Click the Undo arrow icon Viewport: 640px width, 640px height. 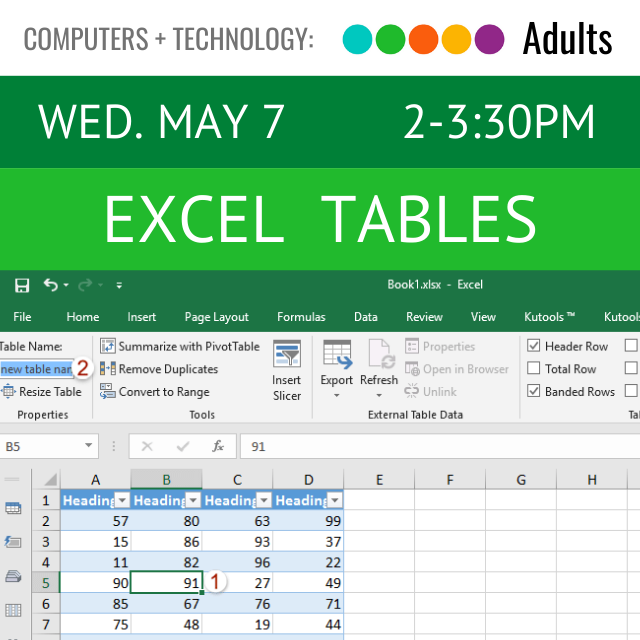[x=50, y=286]
